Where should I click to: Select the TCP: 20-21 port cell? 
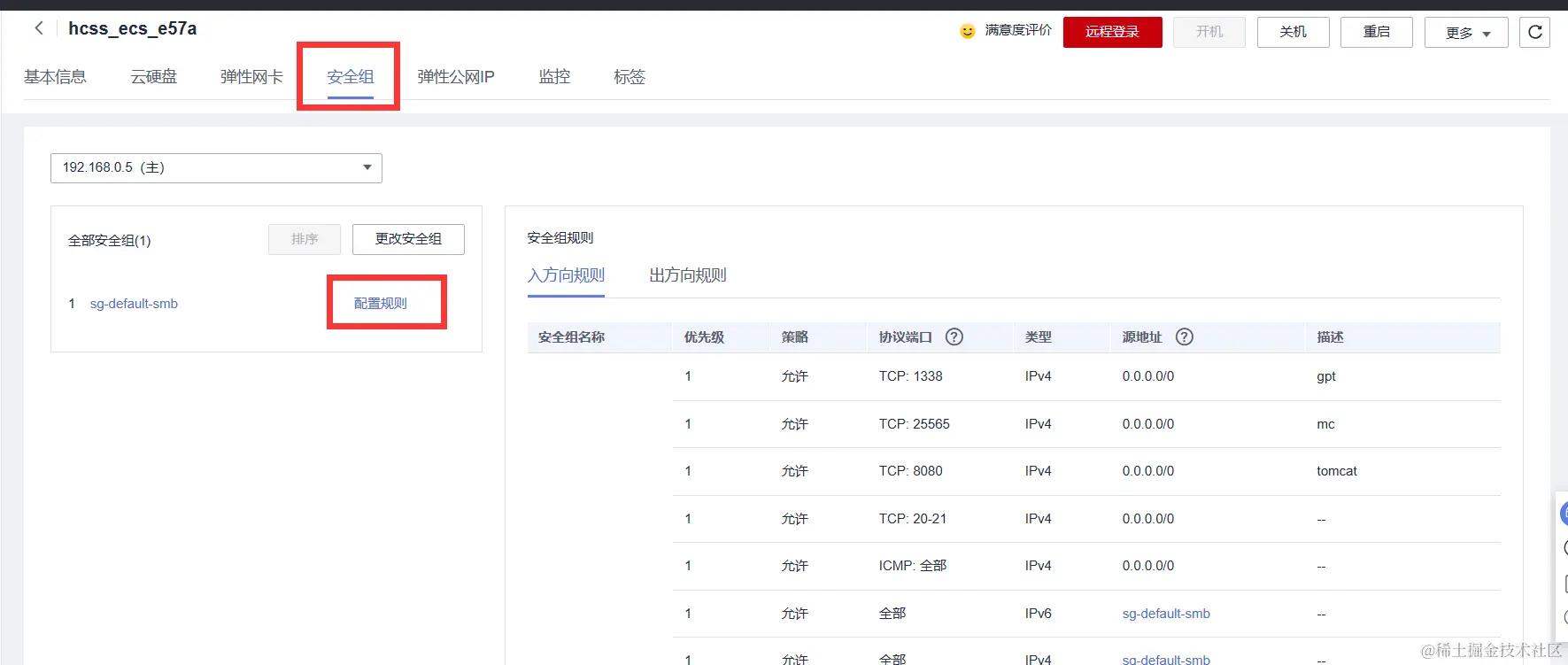(x=913, y=519)
